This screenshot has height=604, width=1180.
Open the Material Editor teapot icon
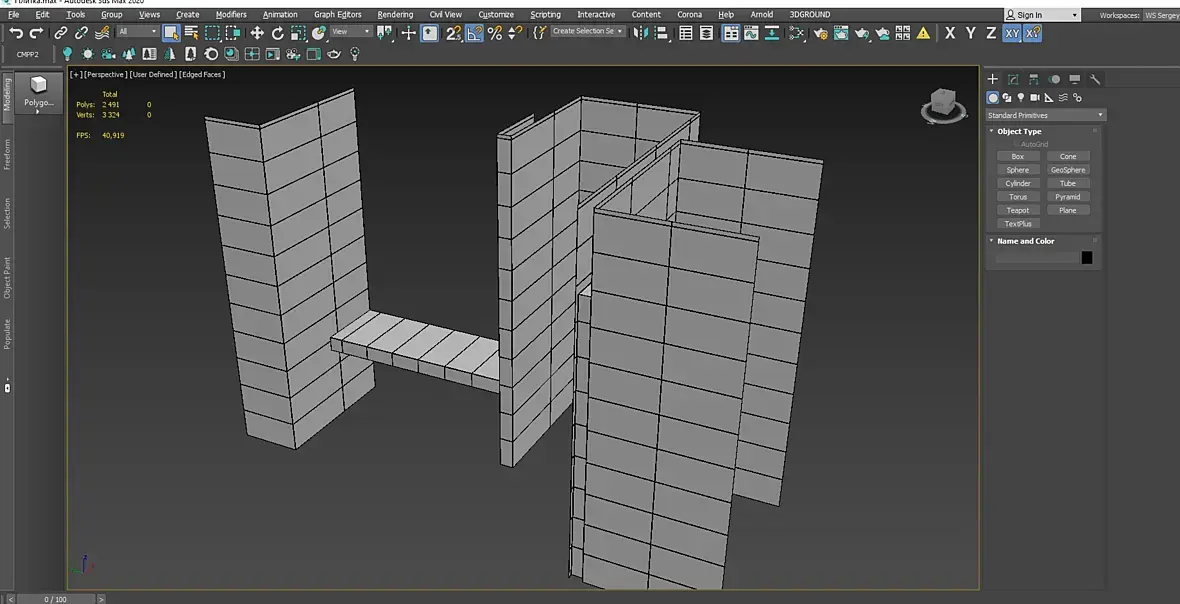point(820,33)
